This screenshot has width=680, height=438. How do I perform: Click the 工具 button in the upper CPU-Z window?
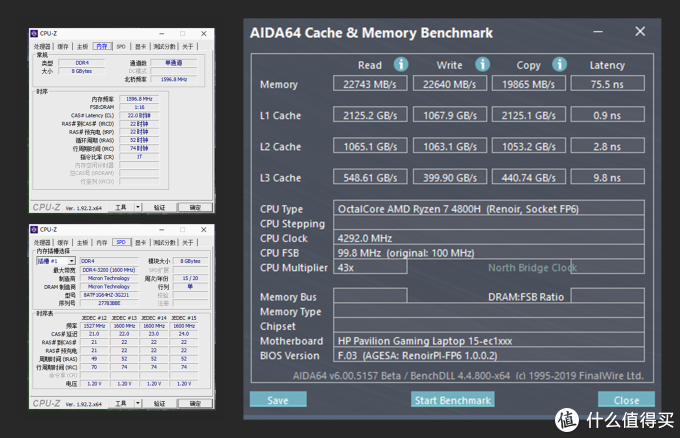(121, 207)
